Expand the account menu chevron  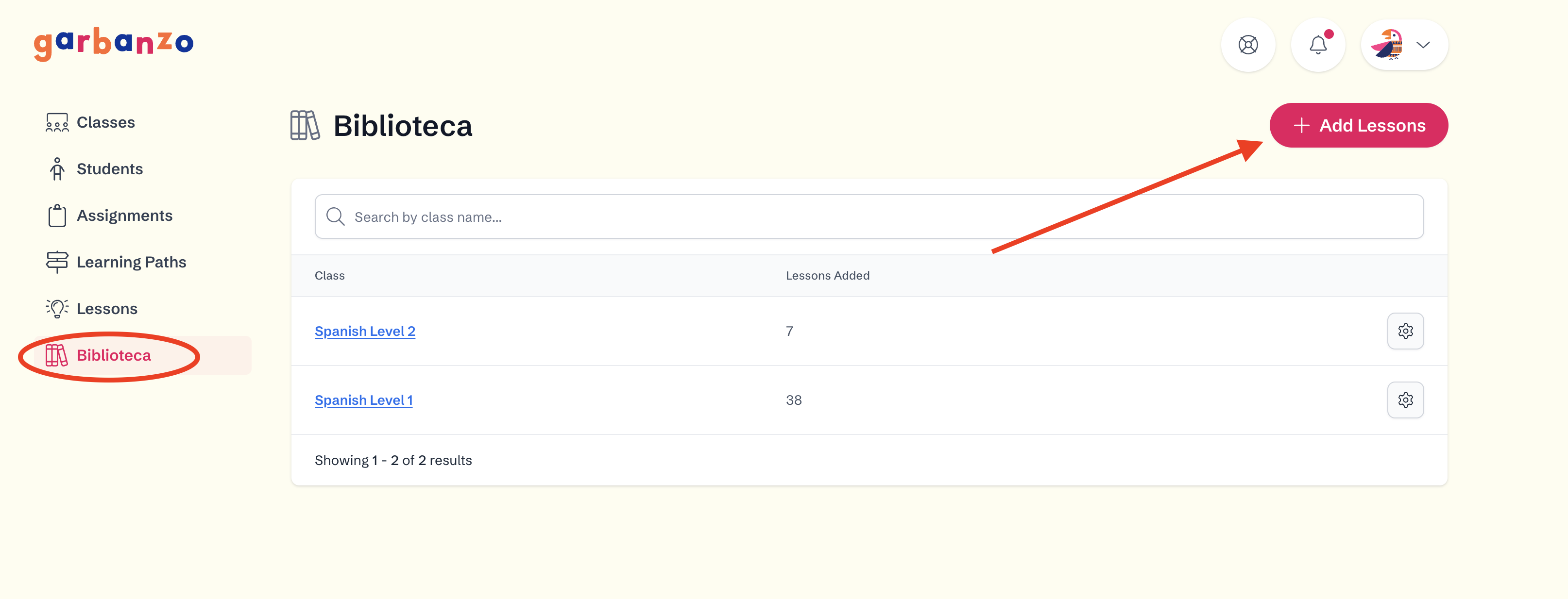(x=1423, y=45)
